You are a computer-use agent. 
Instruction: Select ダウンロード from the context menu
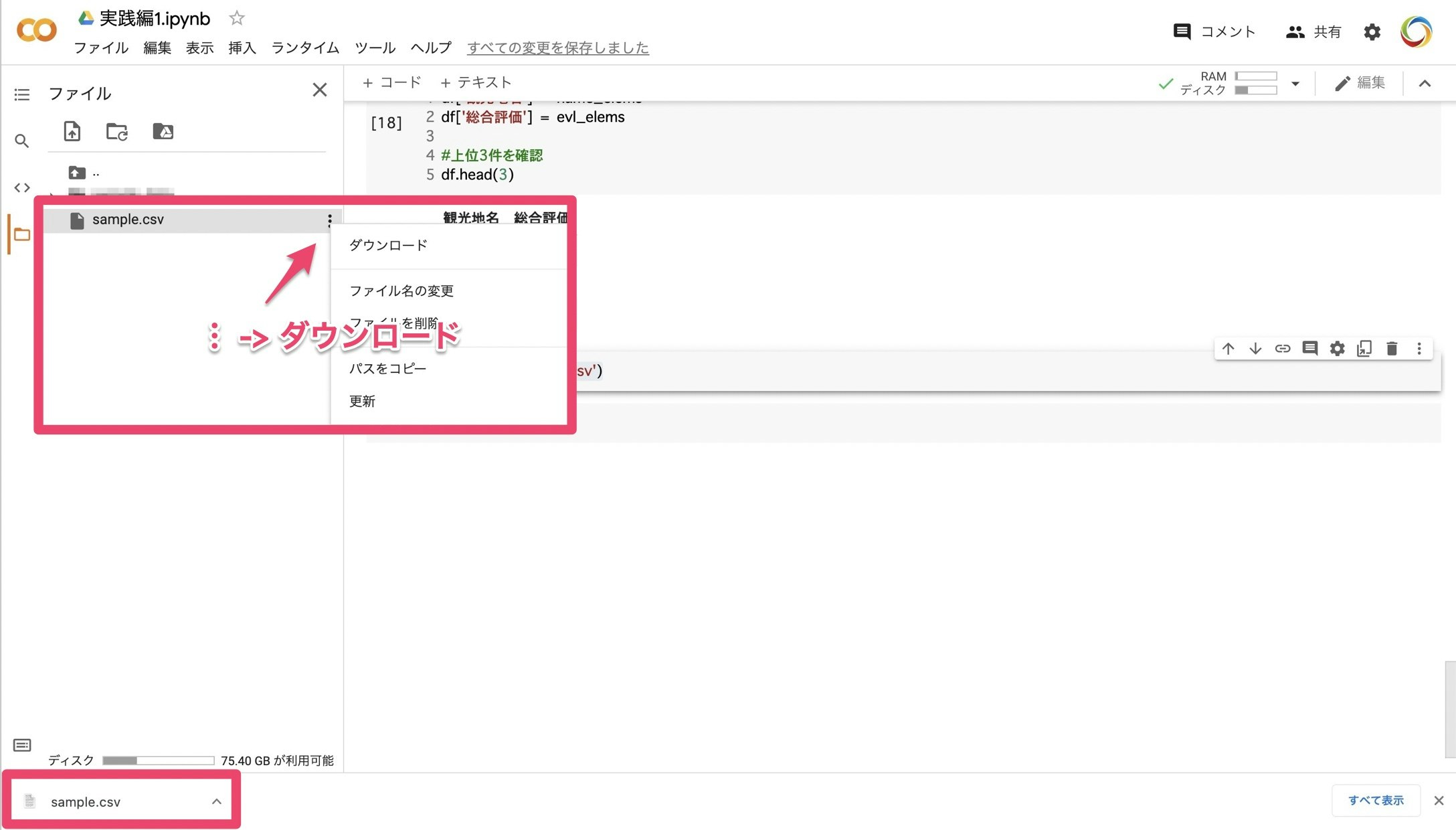coord(388,245)
